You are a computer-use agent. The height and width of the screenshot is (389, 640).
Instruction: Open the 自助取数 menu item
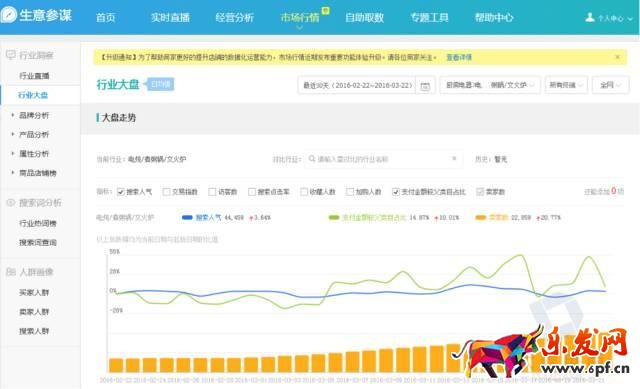(364, 18)
